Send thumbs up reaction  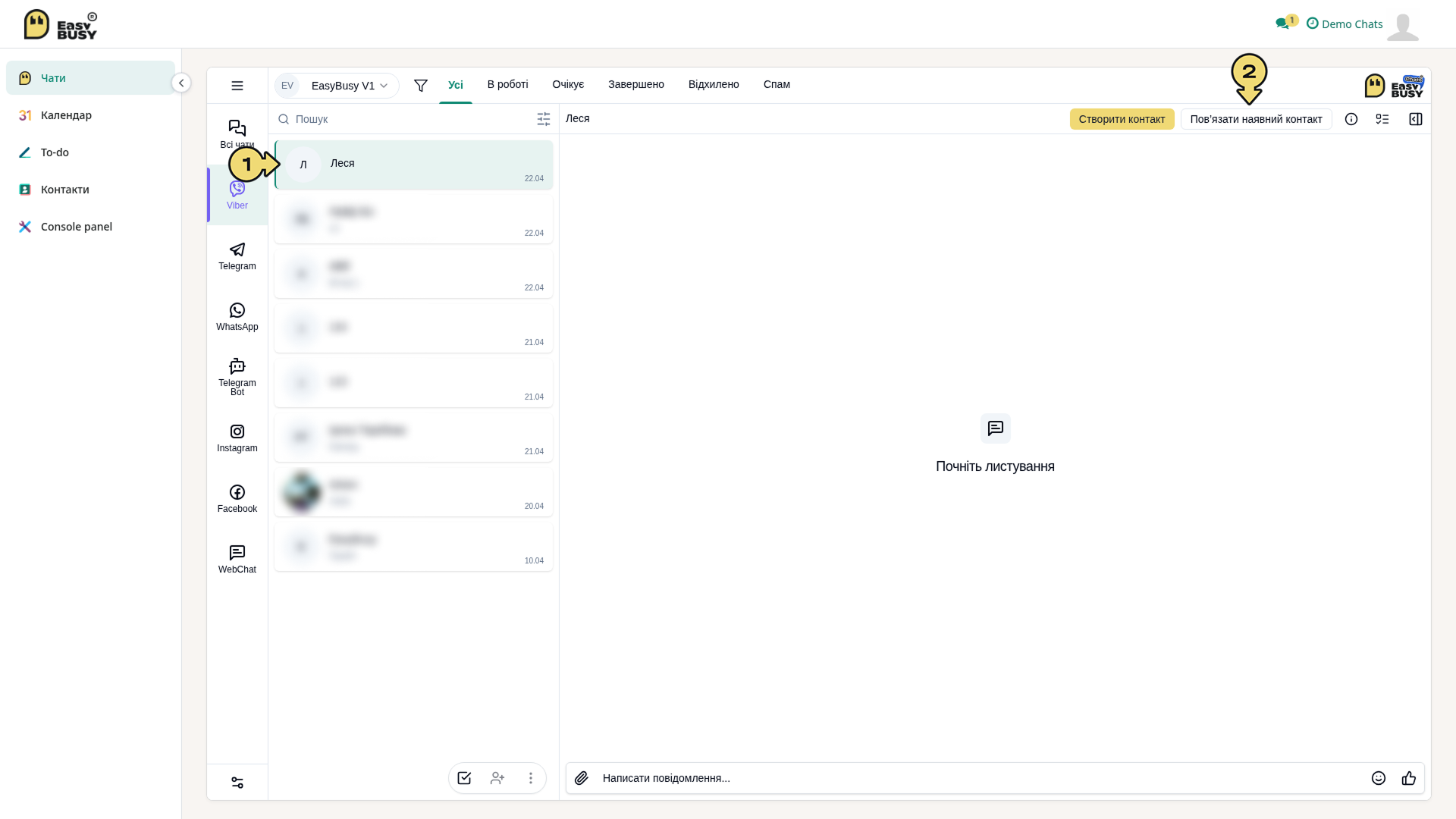pos(1409,778)
